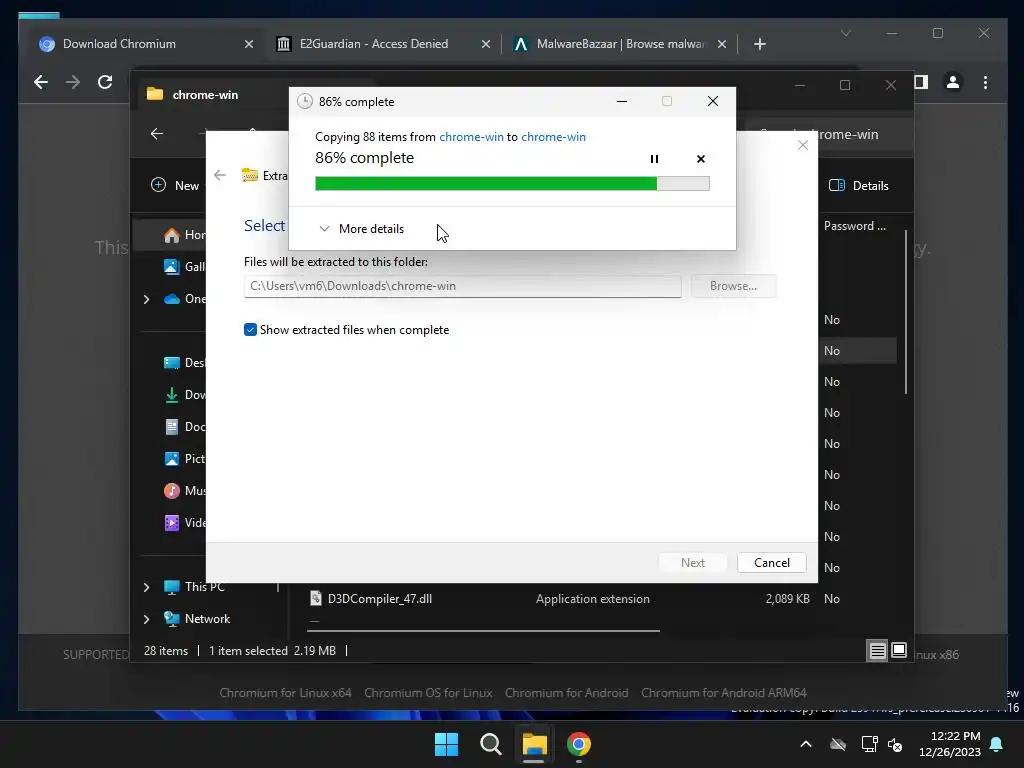Close the extract wizard dialog

[803, 145]
